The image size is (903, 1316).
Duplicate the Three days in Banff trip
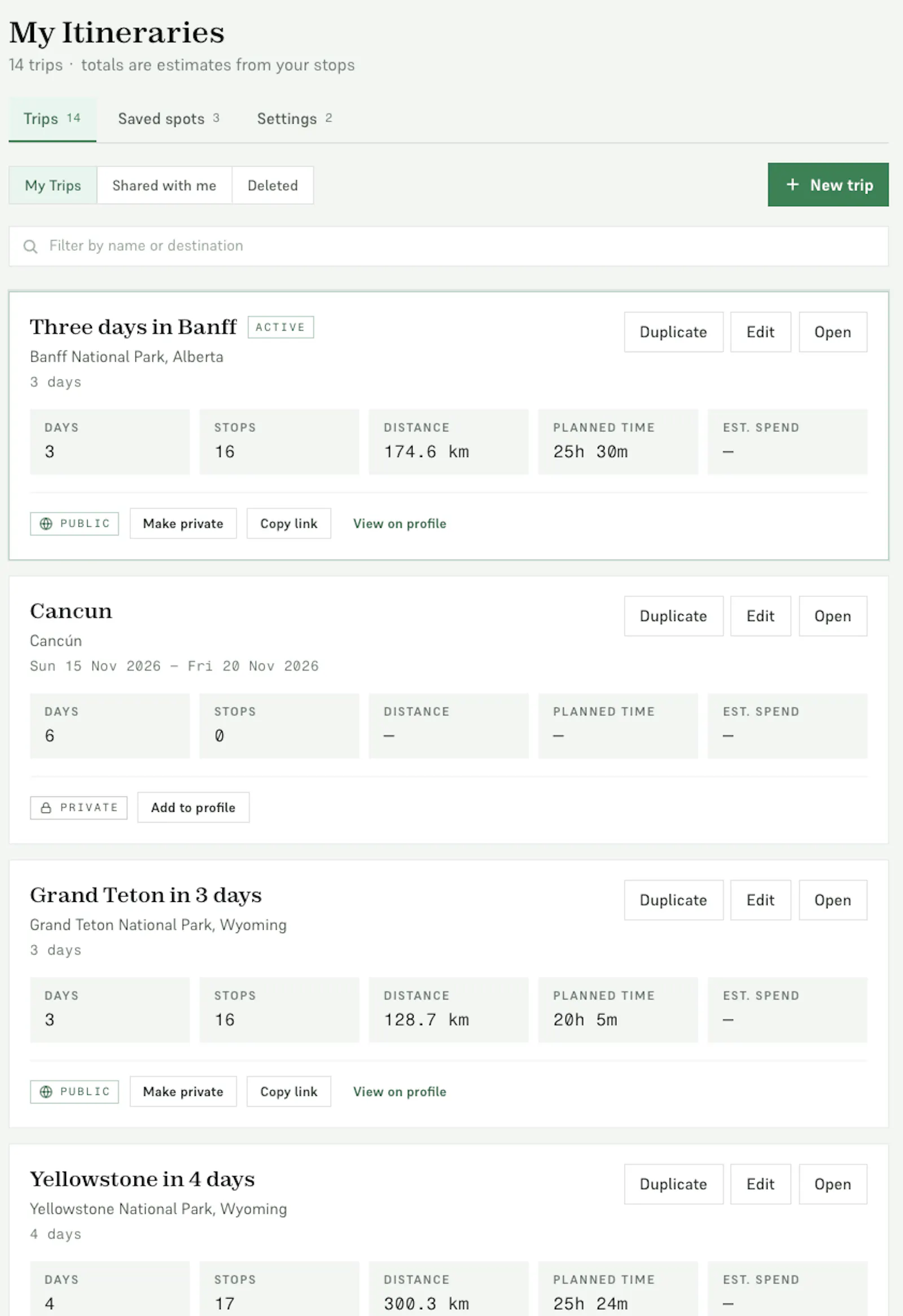[673, 332]
